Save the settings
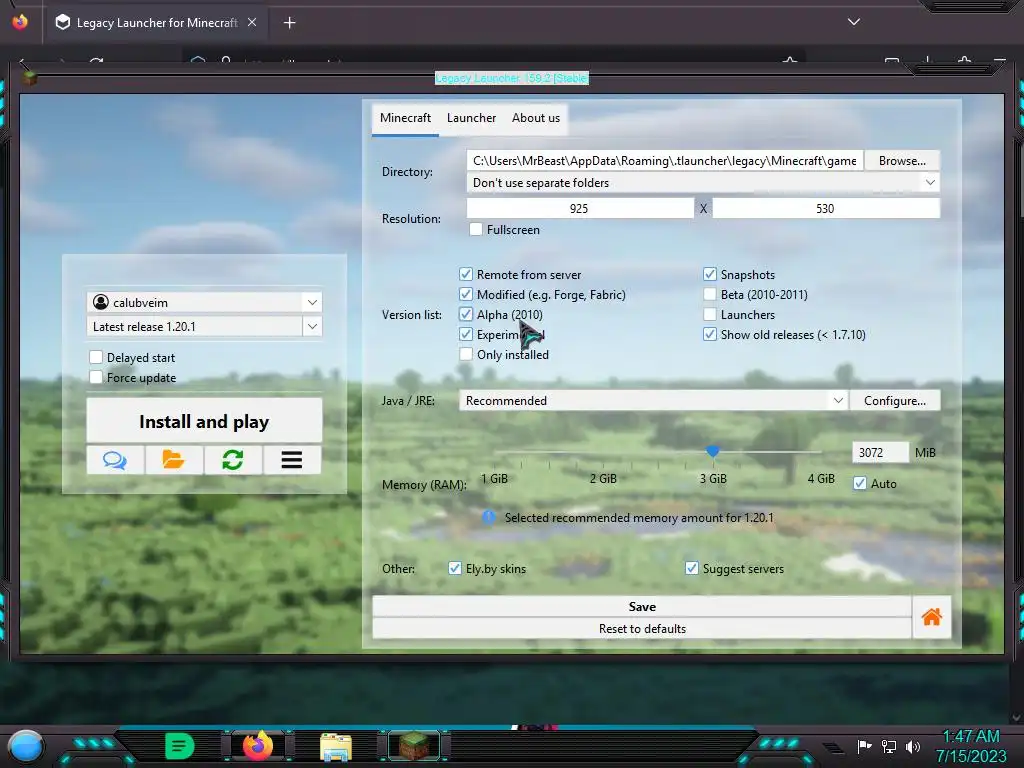The height and width of the screenshot is (768, 1024). click(x=642, y=607)
